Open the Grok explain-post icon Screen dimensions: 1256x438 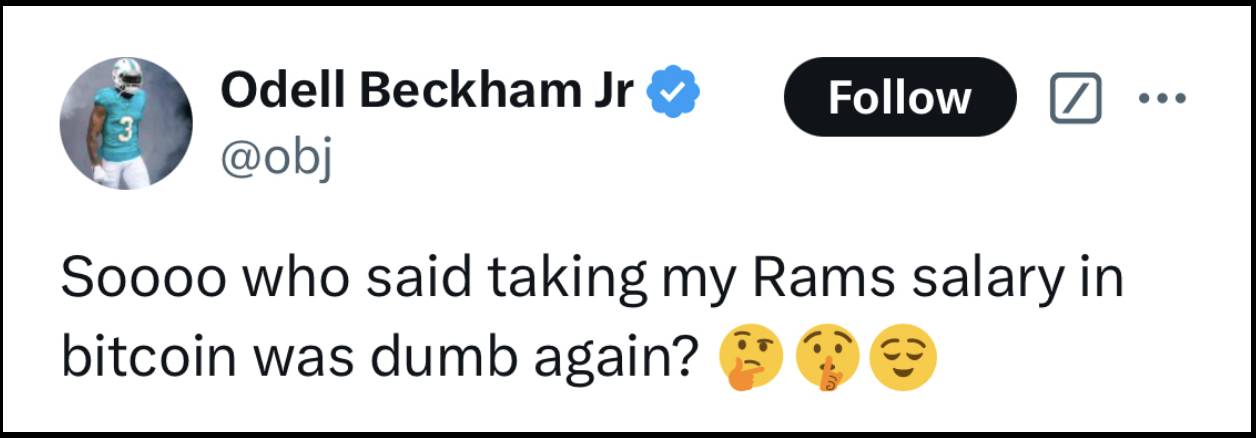(x=1075, y=98)
